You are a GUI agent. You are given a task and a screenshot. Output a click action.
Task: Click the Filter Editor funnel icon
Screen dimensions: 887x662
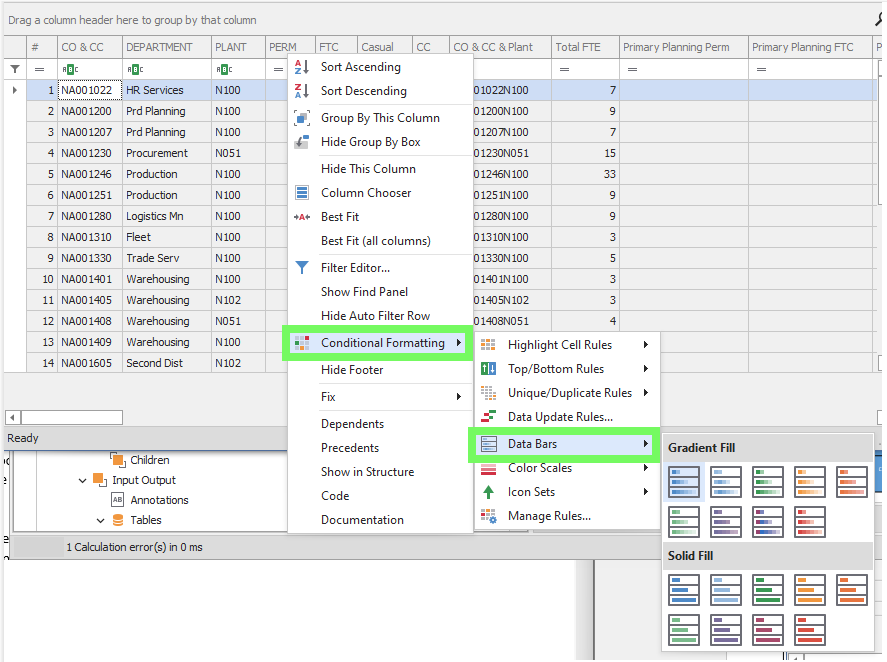pos(302,268)
